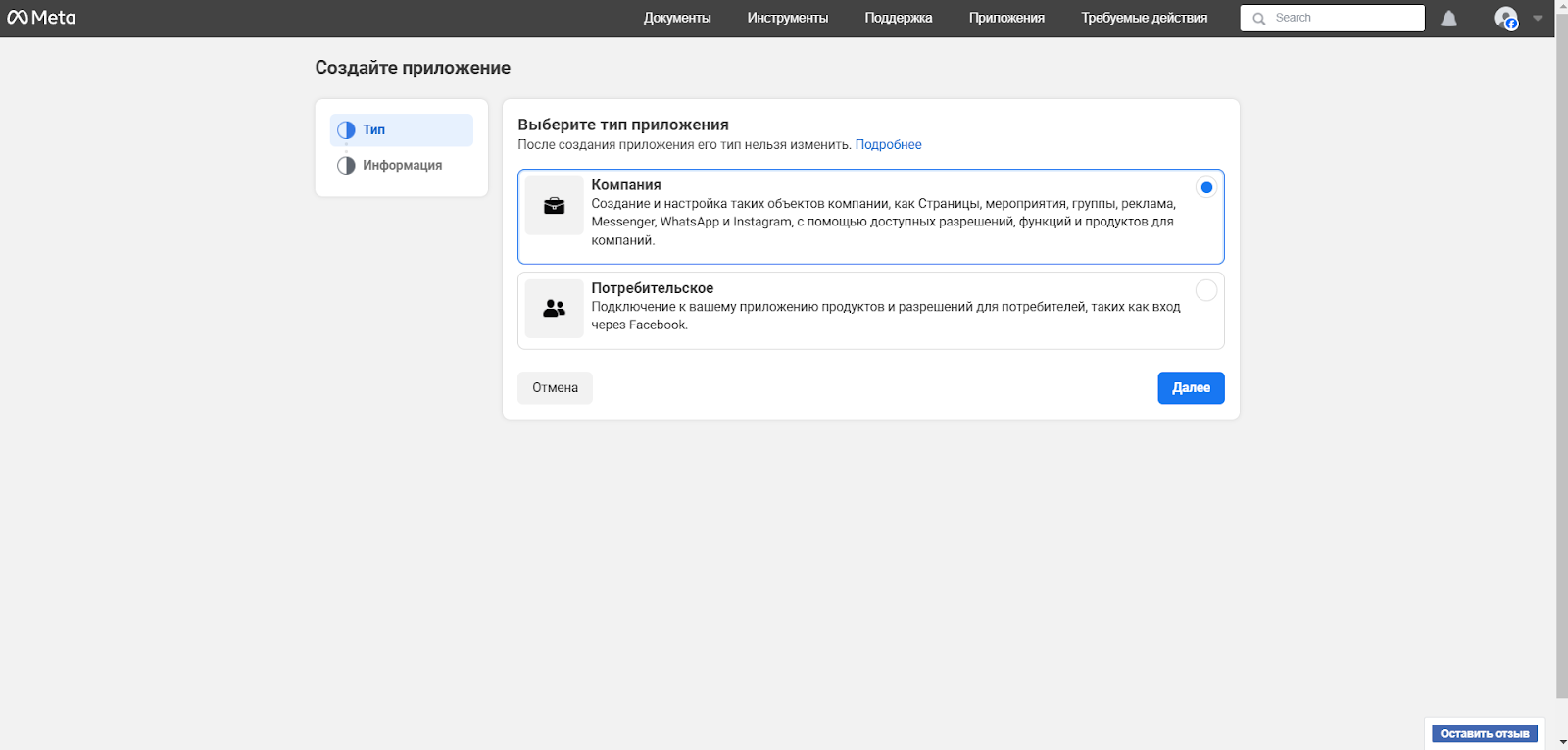Click the Отмена button

click(x=555, y=387)
